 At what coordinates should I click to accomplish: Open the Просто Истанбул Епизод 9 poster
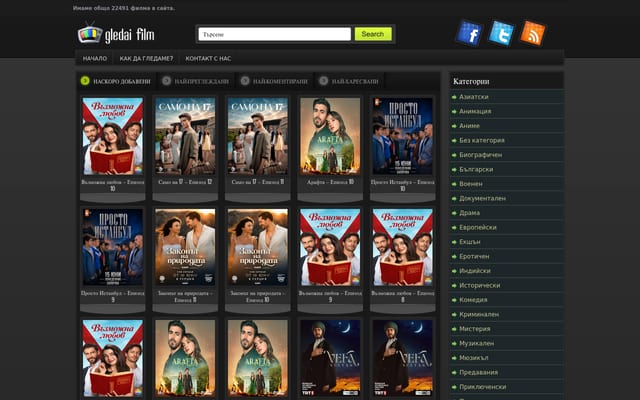tap(113, 247)
